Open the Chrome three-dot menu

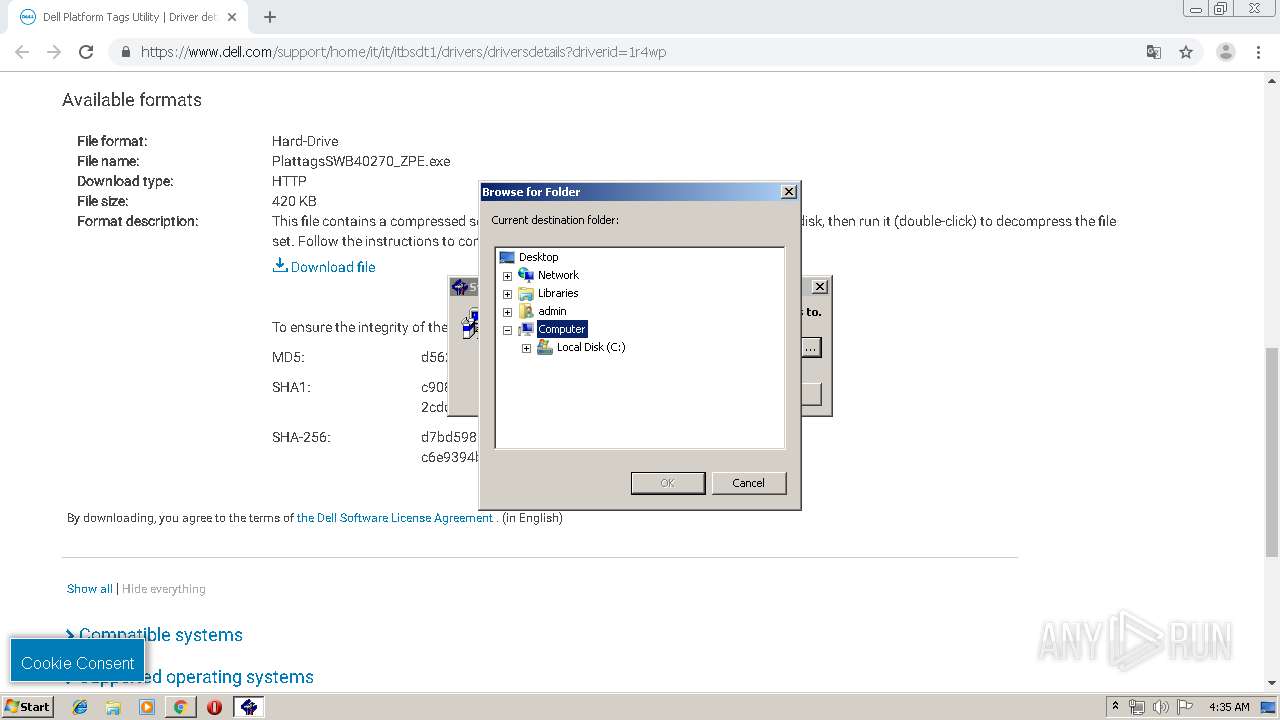pyautogui.click(x=1259, y=52)
